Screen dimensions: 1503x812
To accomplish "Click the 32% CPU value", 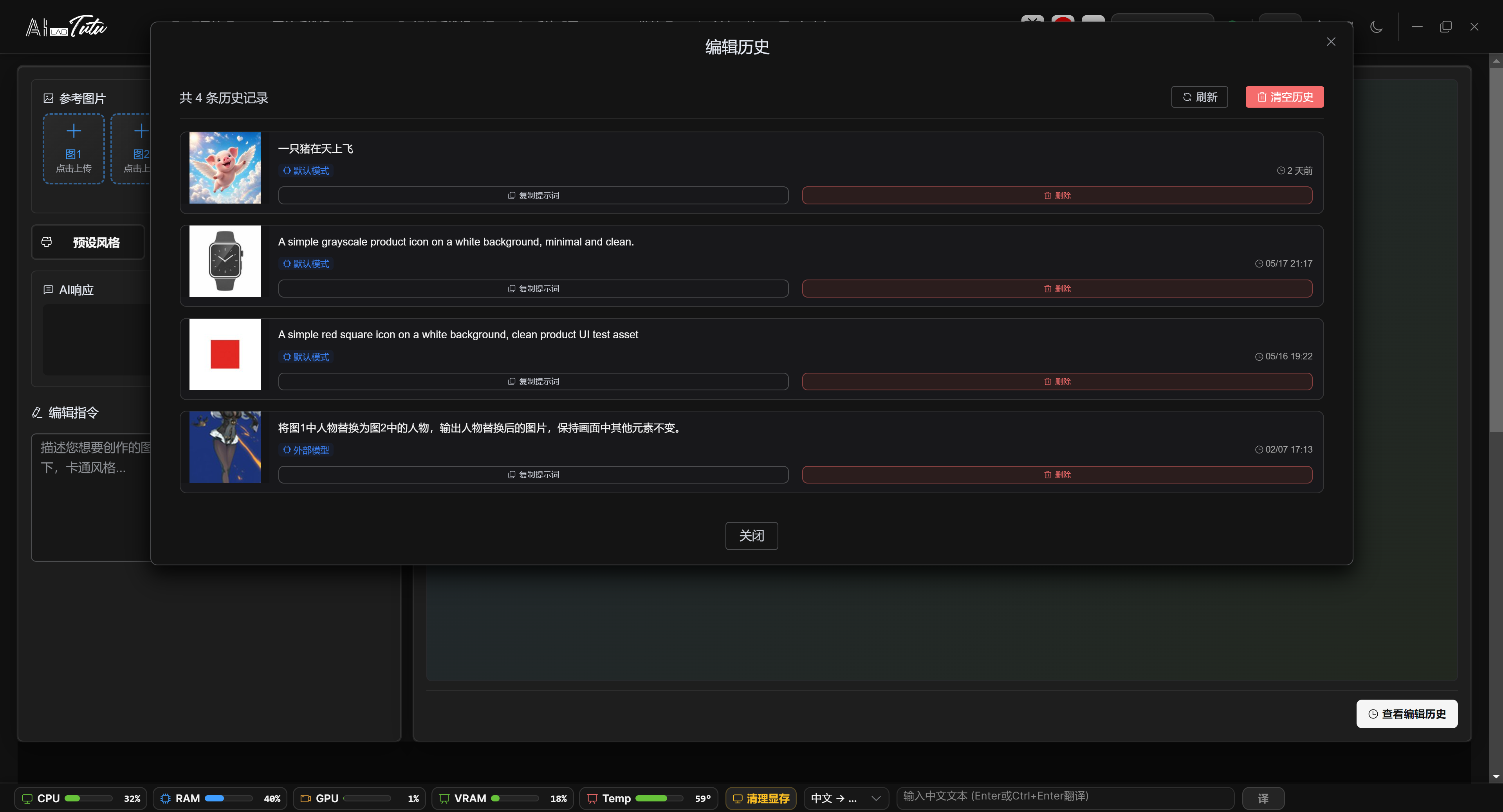I will [132, 799].
